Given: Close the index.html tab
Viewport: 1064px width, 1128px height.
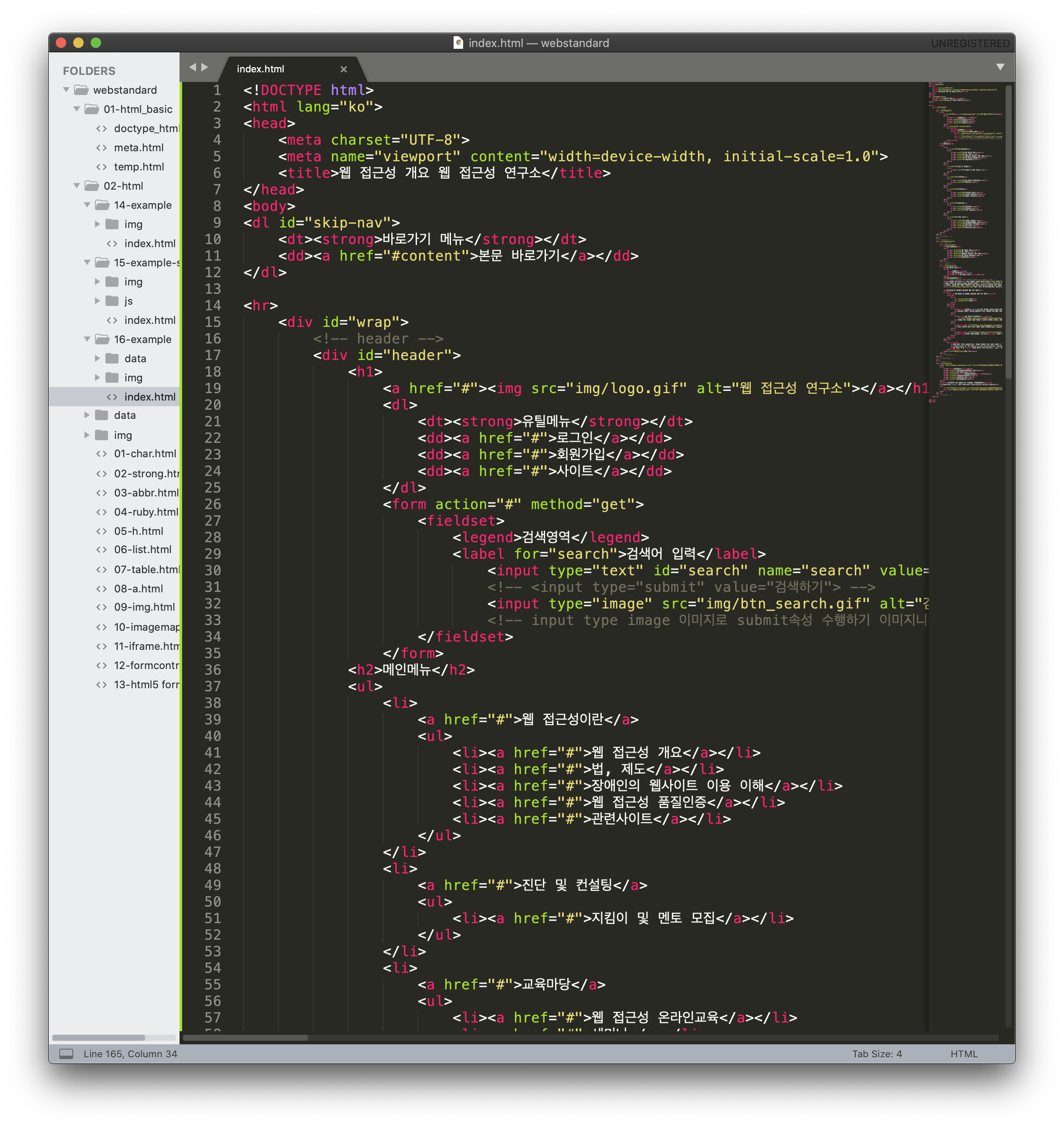Looking at the screenshot, I should click(x=343, y=69).
